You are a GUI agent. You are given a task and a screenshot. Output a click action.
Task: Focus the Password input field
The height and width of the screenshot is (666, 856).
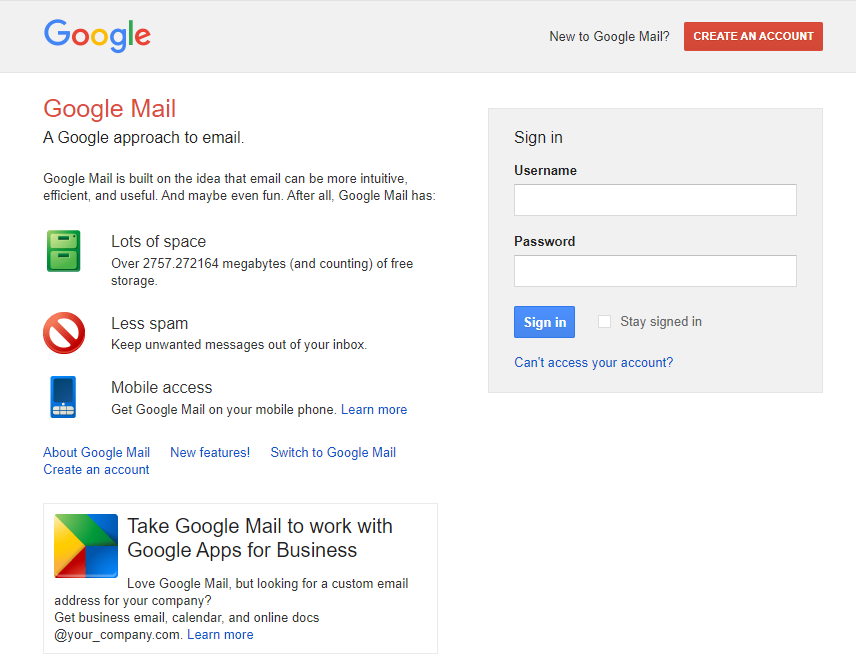(x=655, y=271)
